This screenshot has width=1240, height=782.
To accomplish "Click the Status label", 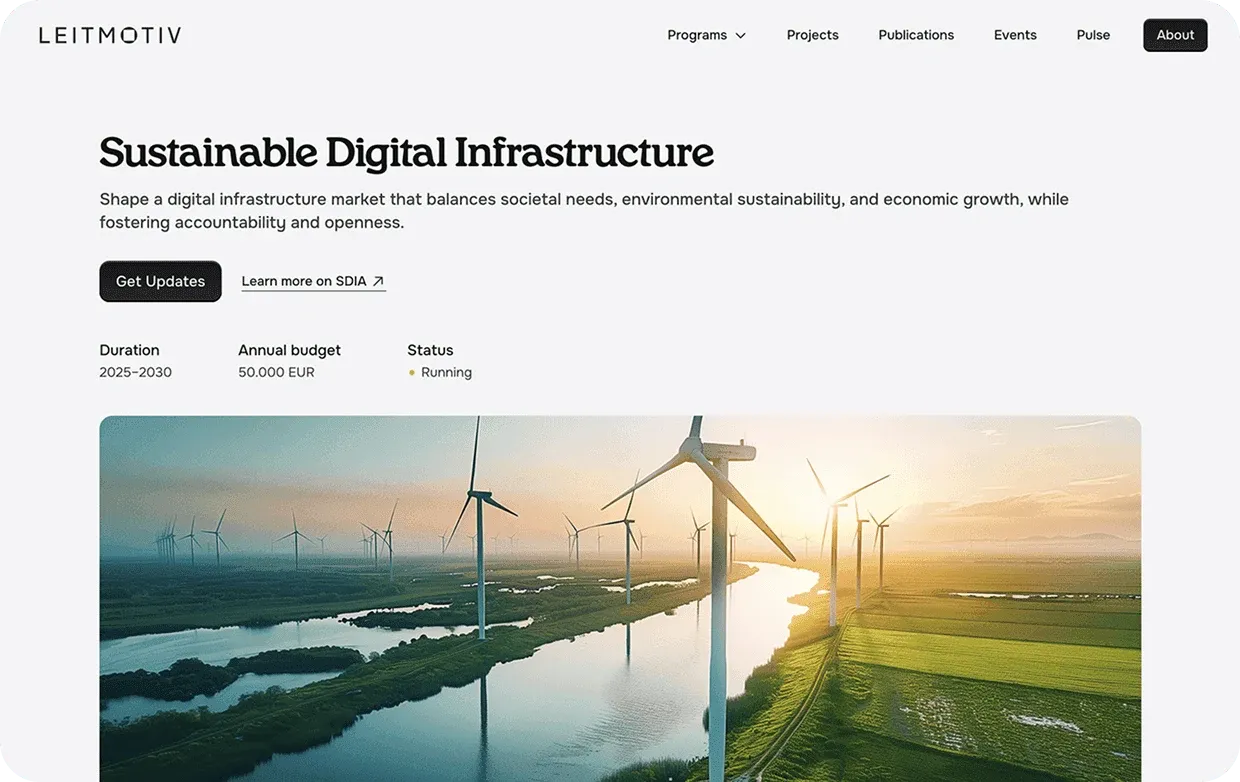I will 430,350.
